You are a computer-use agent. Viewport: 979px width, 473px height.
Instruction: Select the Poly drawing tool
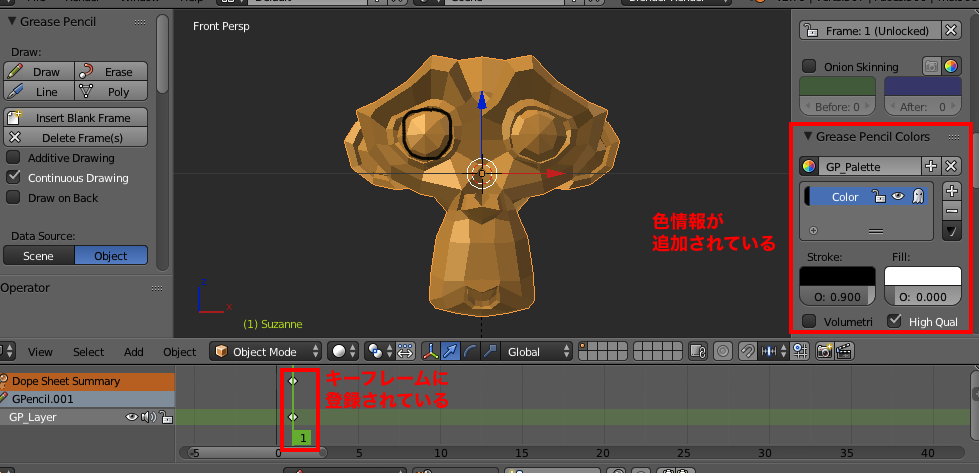(x=111, y=92)
